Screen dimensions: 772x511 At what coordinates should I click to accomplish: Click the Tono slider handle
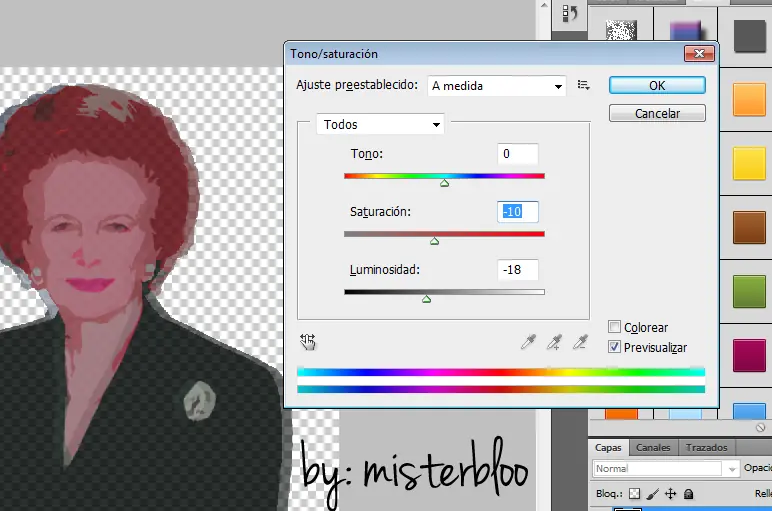click(x=444, y=183)
